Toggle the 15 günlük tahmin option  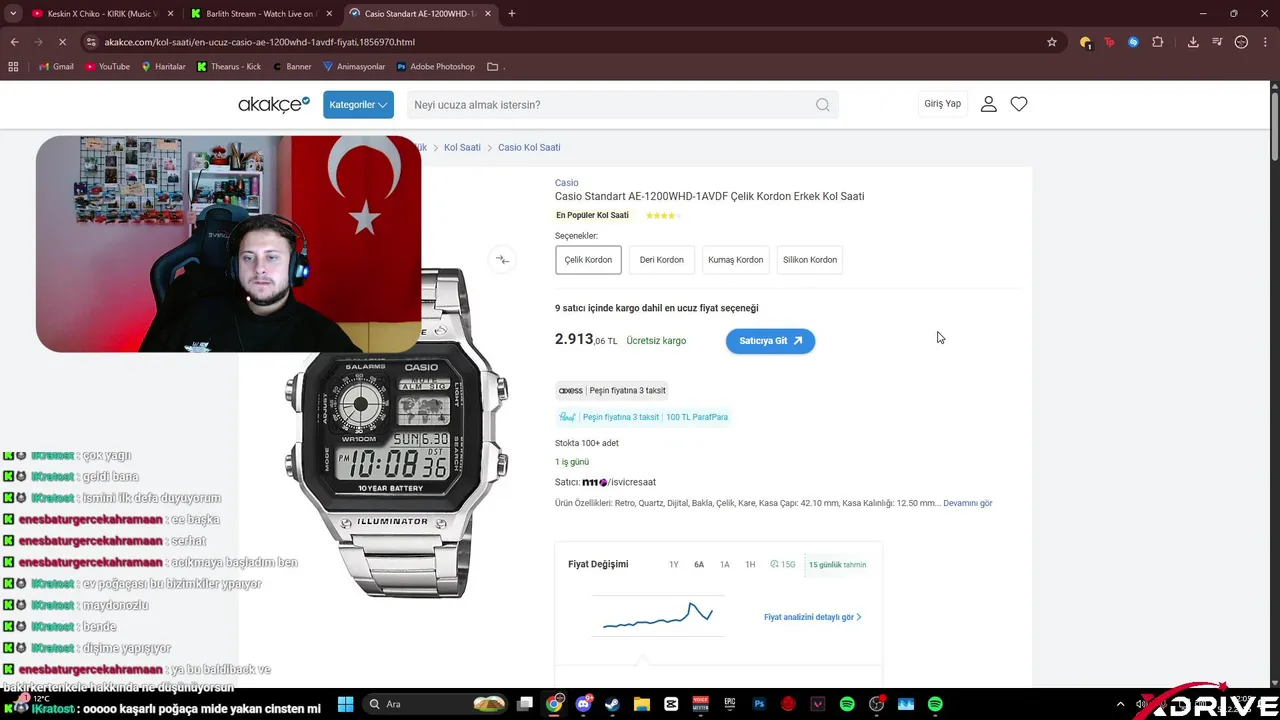point(838,565)
